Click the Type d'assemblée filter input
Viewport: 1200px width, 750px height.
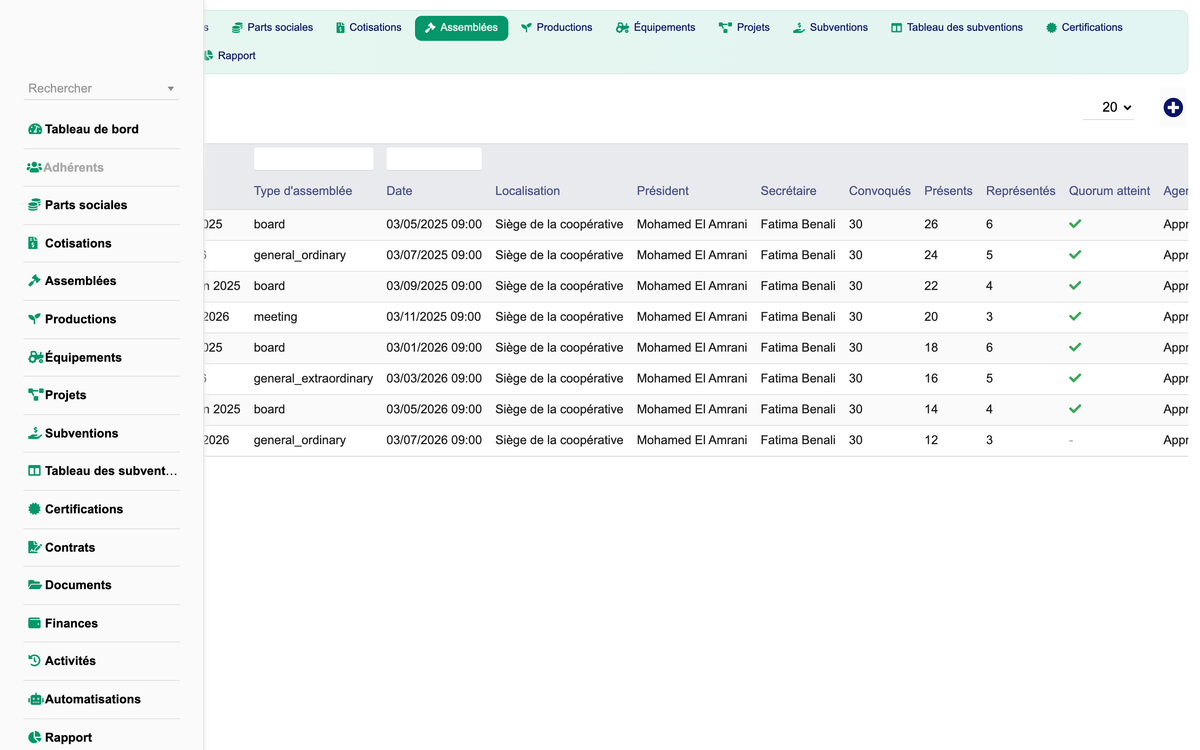point(313,159)
